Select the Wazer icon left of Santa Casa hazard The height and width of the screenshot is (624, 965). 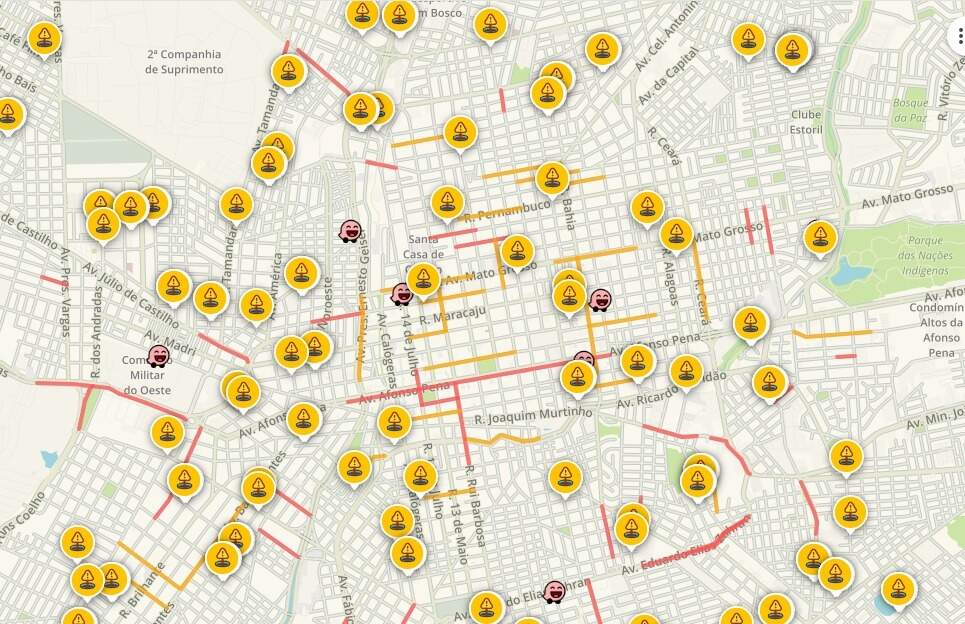[x=402, y=294]
